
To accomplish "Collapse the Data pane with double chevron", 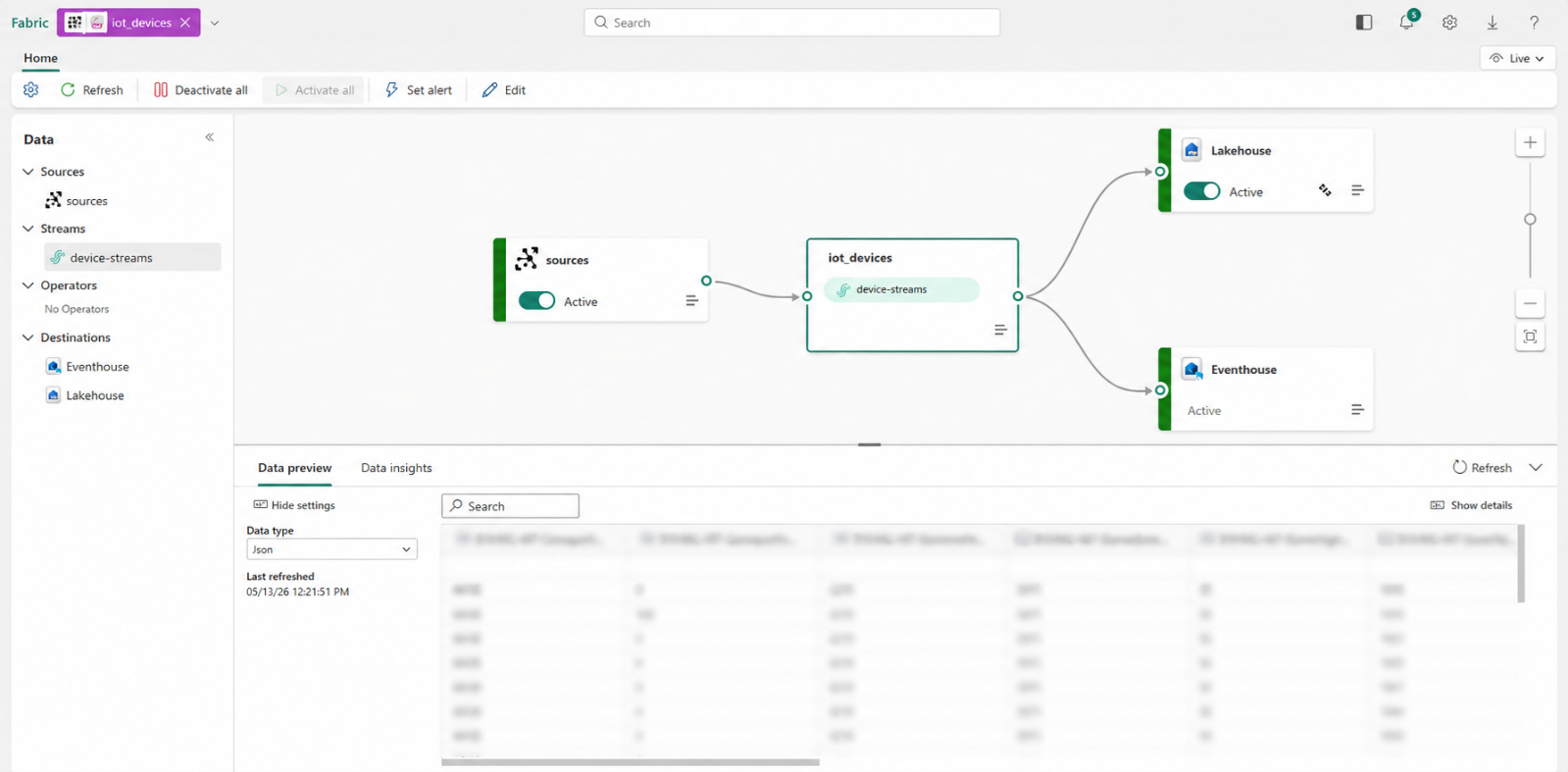I will coord(210,138).
